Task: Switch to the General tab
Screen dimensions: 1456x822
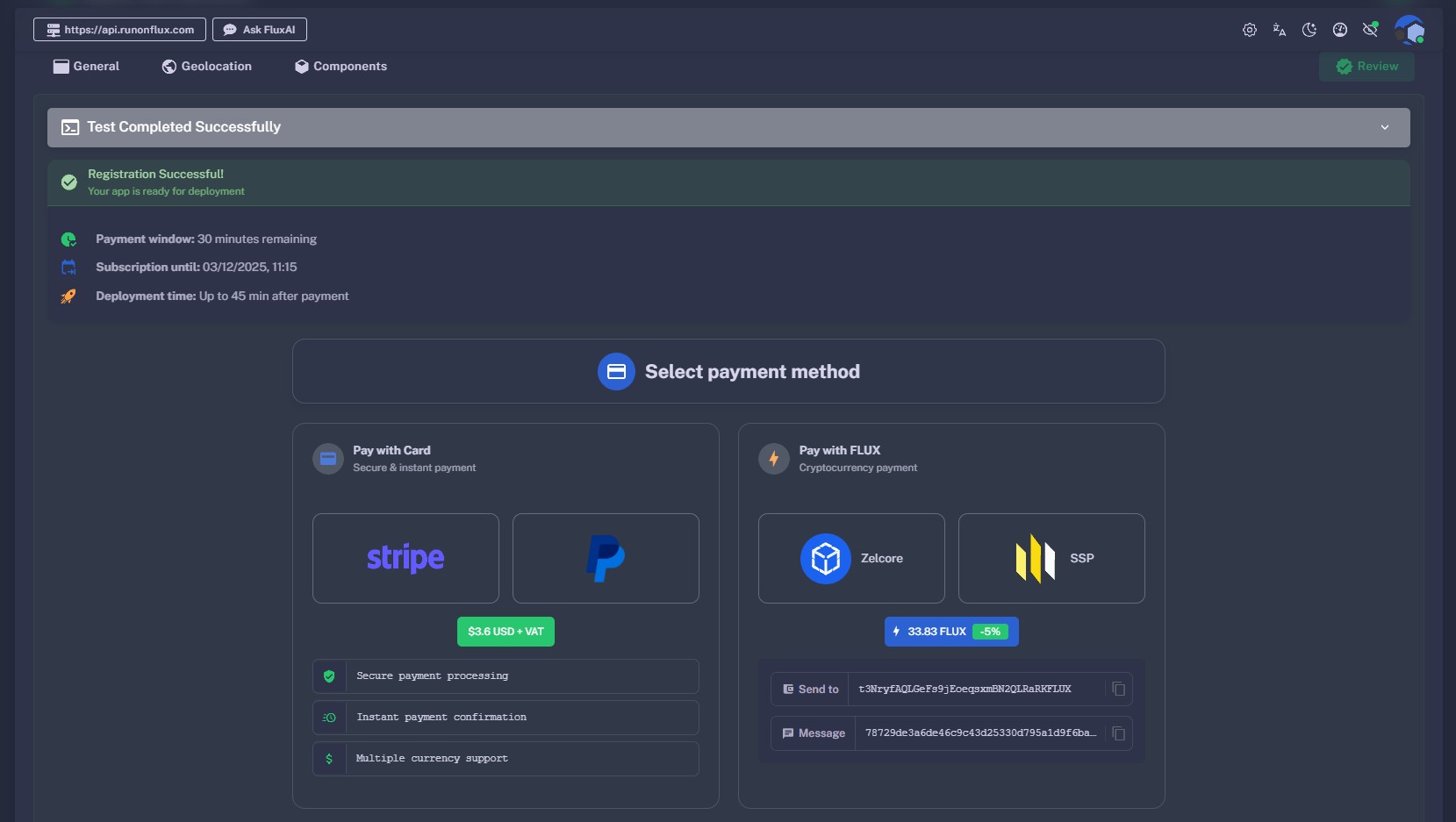Action: click(x=86, y=67)
